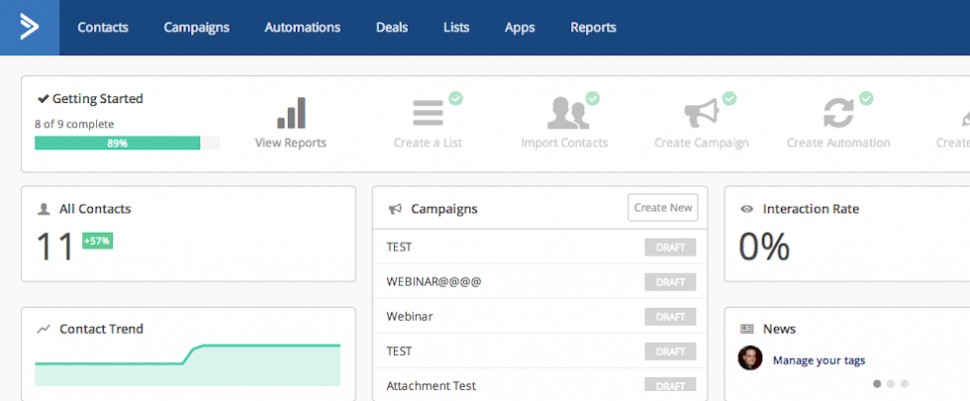Click the Create a List icon

[x=428, y=113]
